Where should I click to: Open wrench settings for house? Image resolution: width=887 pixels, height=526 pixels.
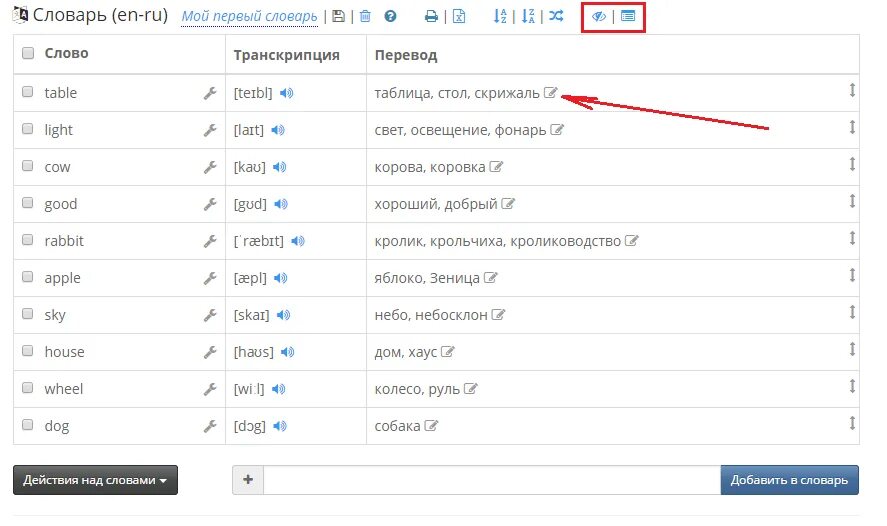pos(210,352)
